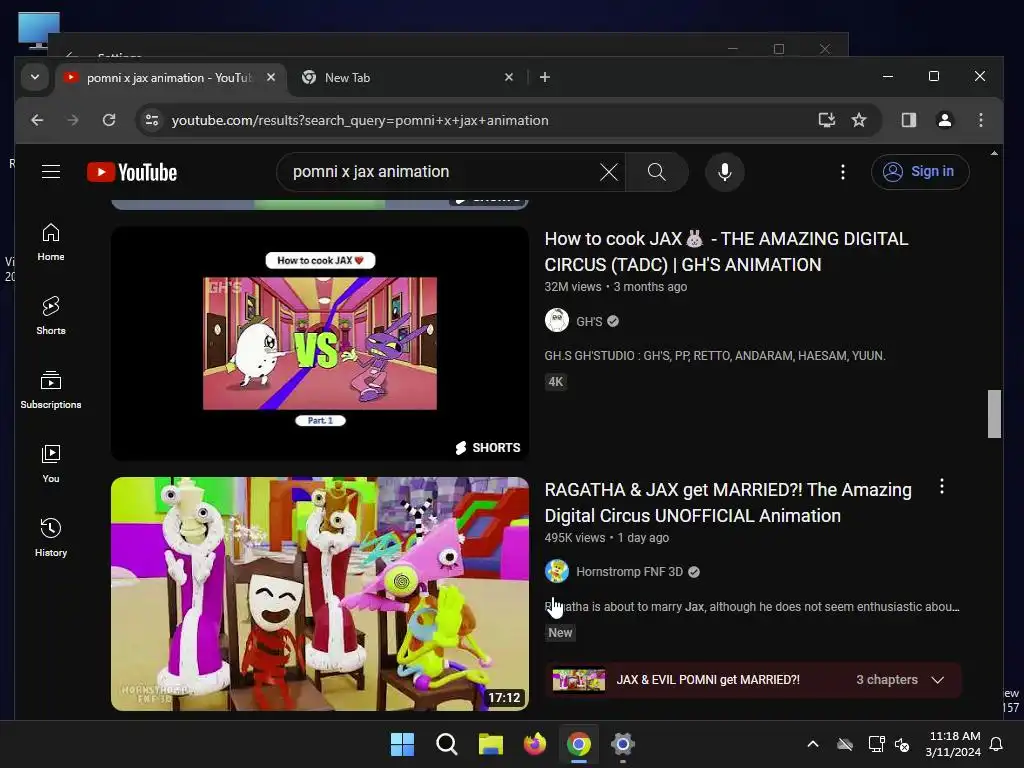Image resolution: width=1024 pixels, height=768 pixels.
Task: Open Settings app from the taskbar
Action: 622,744
